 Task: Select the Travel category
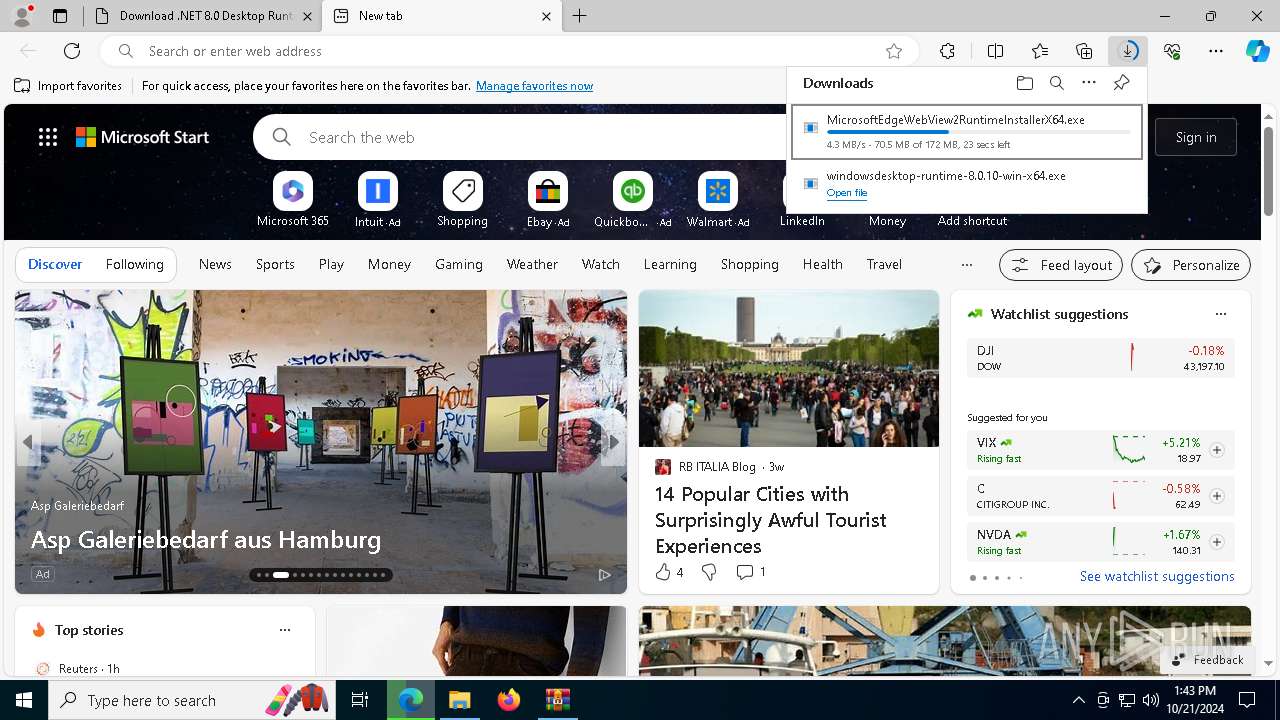[x=884, y=264]
